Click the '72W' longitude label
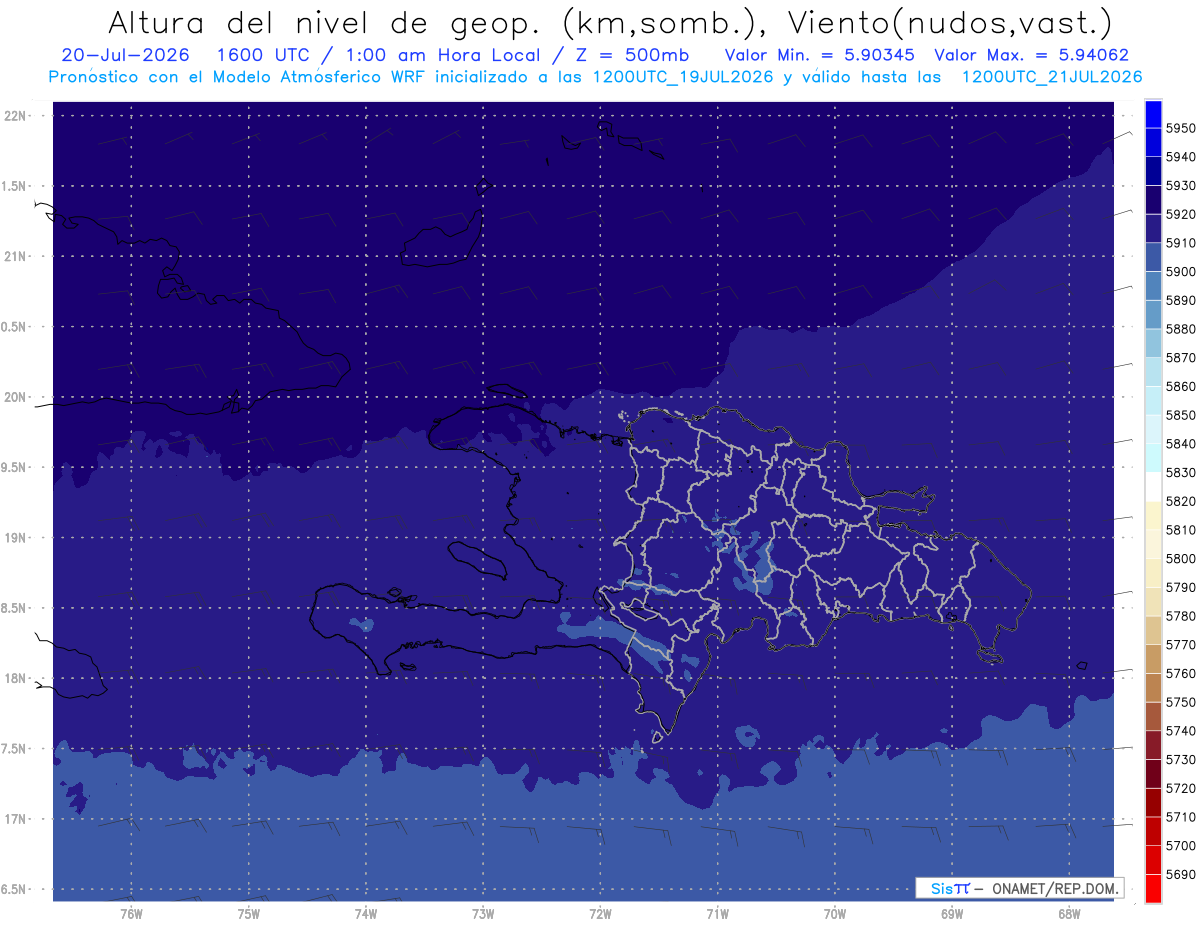The width and height of the screenshot is (1200, 927). (x=600, y=913)
